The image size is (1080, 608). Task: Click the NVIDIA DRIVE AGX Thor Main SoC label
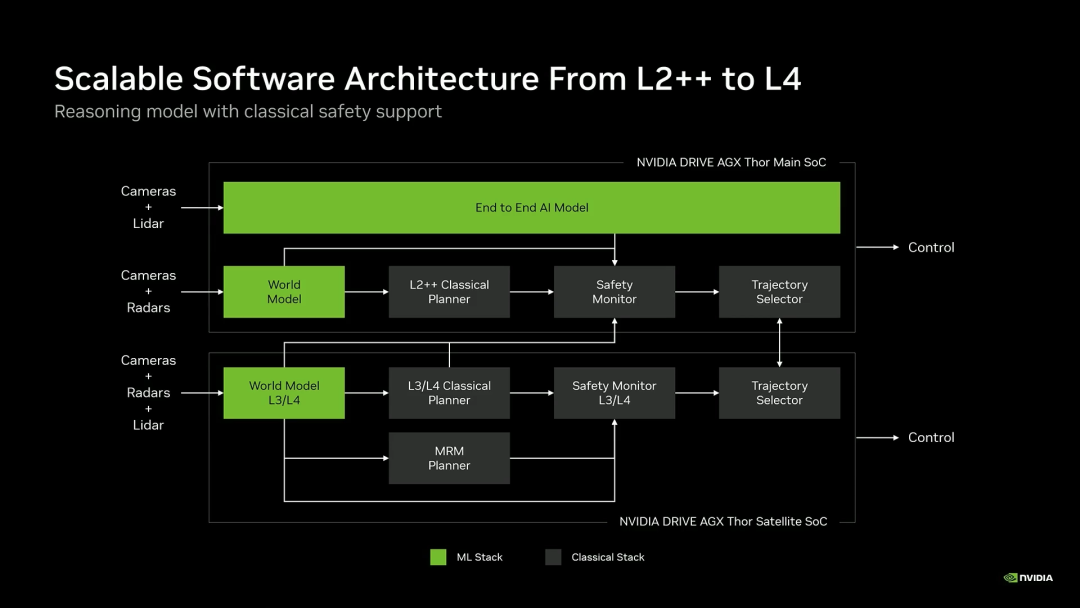tap(731, 162)
